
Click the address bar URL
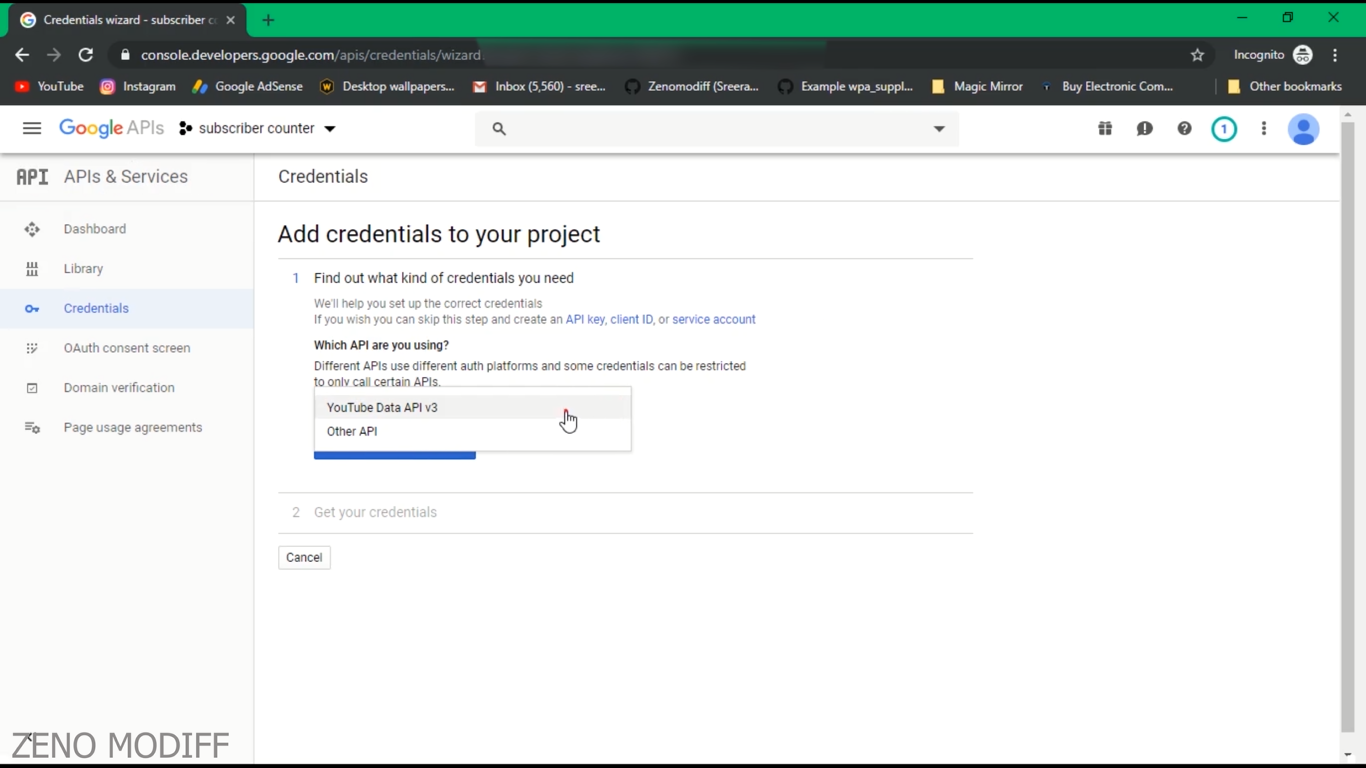[311, 55]
